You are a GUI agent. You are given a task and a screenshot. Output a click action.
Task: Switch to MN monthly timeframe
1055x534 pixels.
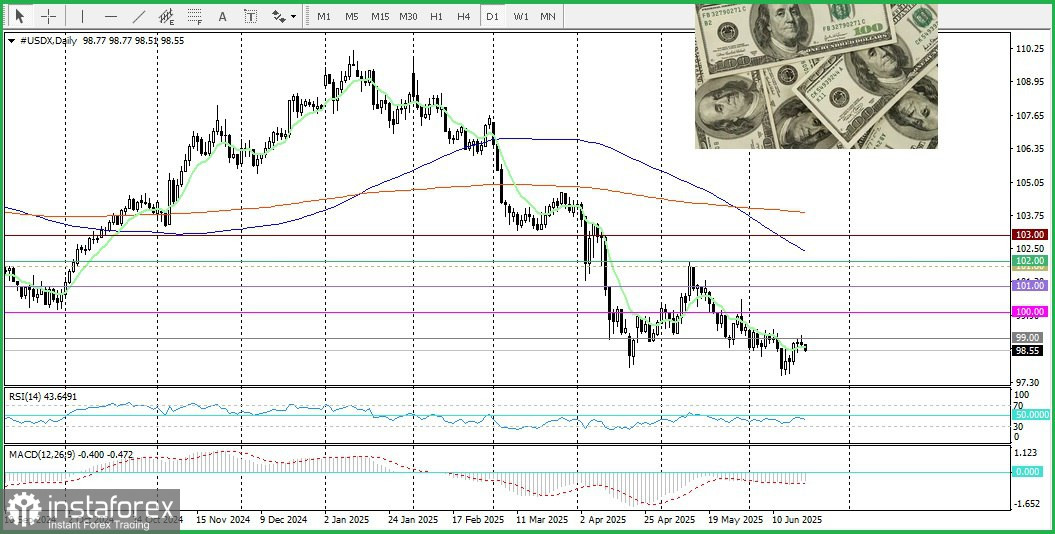coord(548,16)
